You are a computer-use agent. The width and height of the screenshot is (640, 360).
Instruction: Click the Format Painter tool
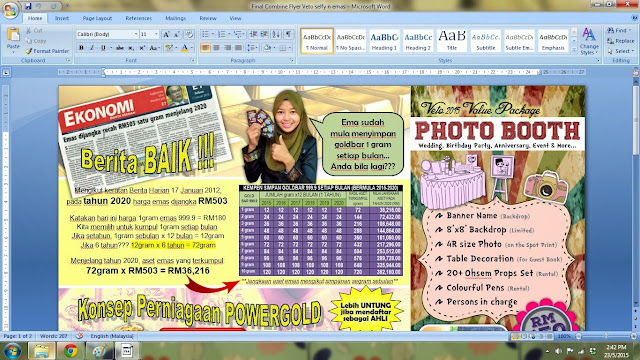pyautogui.click(x=47, y=51)
